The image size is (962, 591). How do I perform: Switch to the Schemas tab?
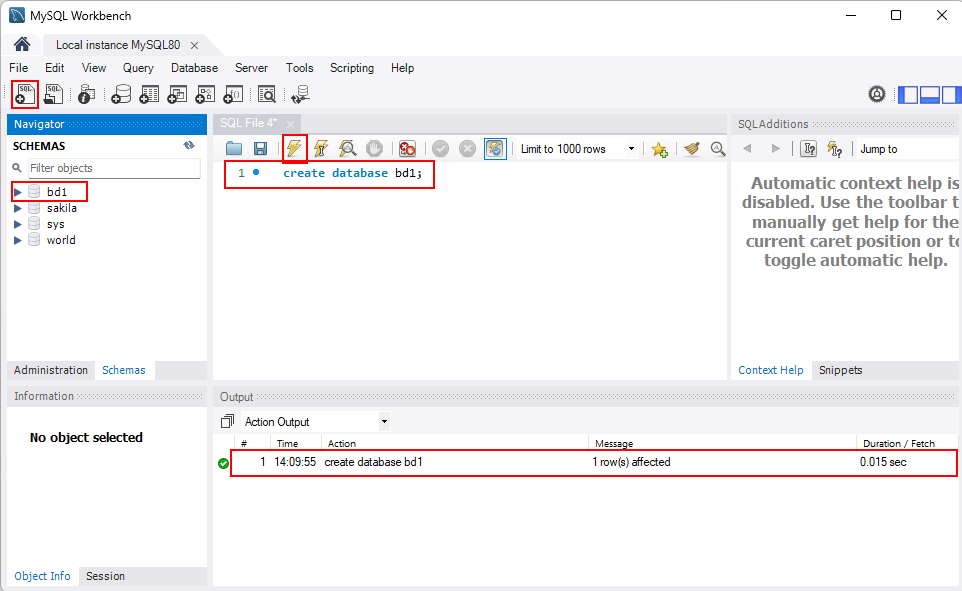click(124, 370)
